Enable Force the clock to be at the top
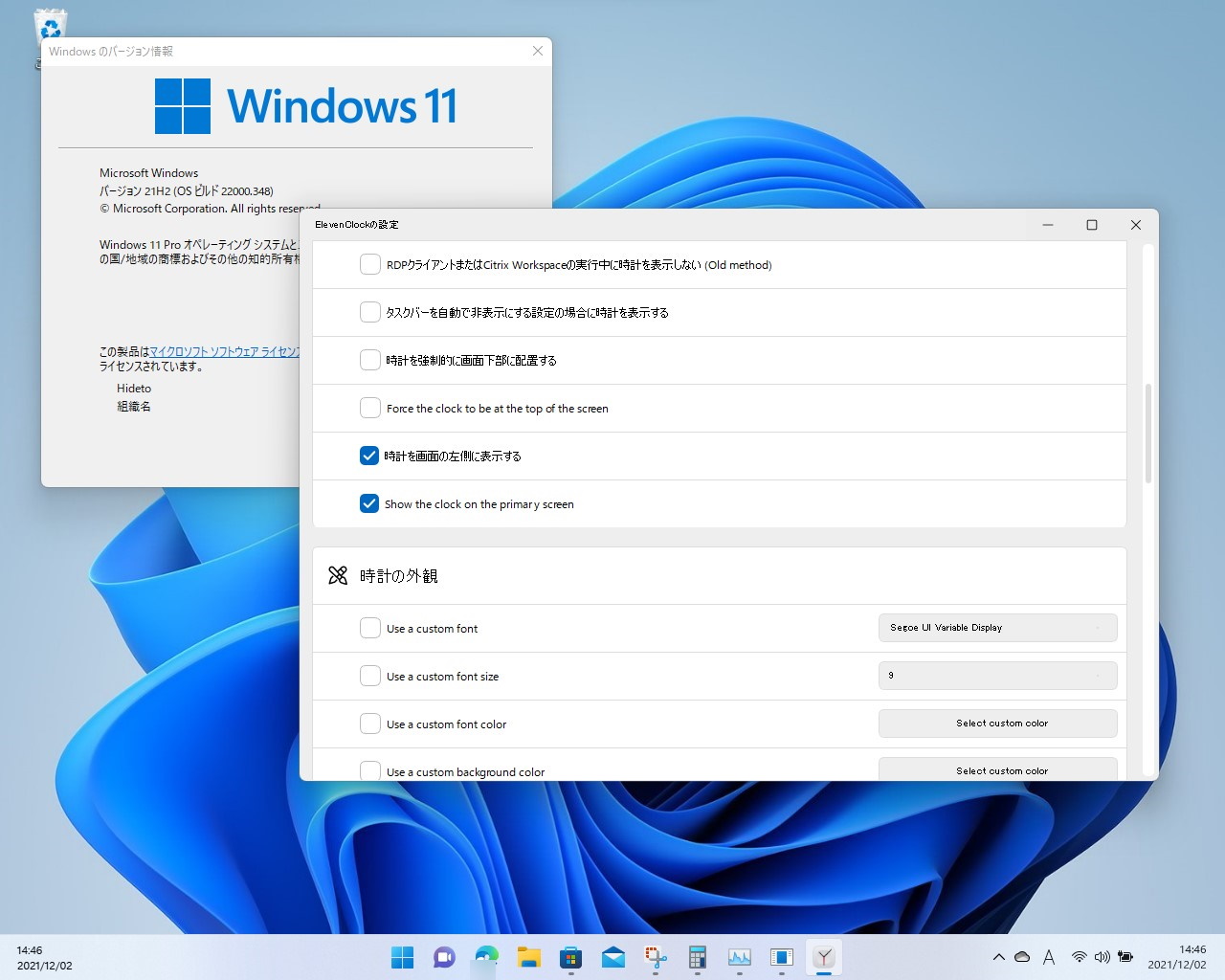Image resolution: width=1225 pixels, height=980 pixels. coord(370,408)
